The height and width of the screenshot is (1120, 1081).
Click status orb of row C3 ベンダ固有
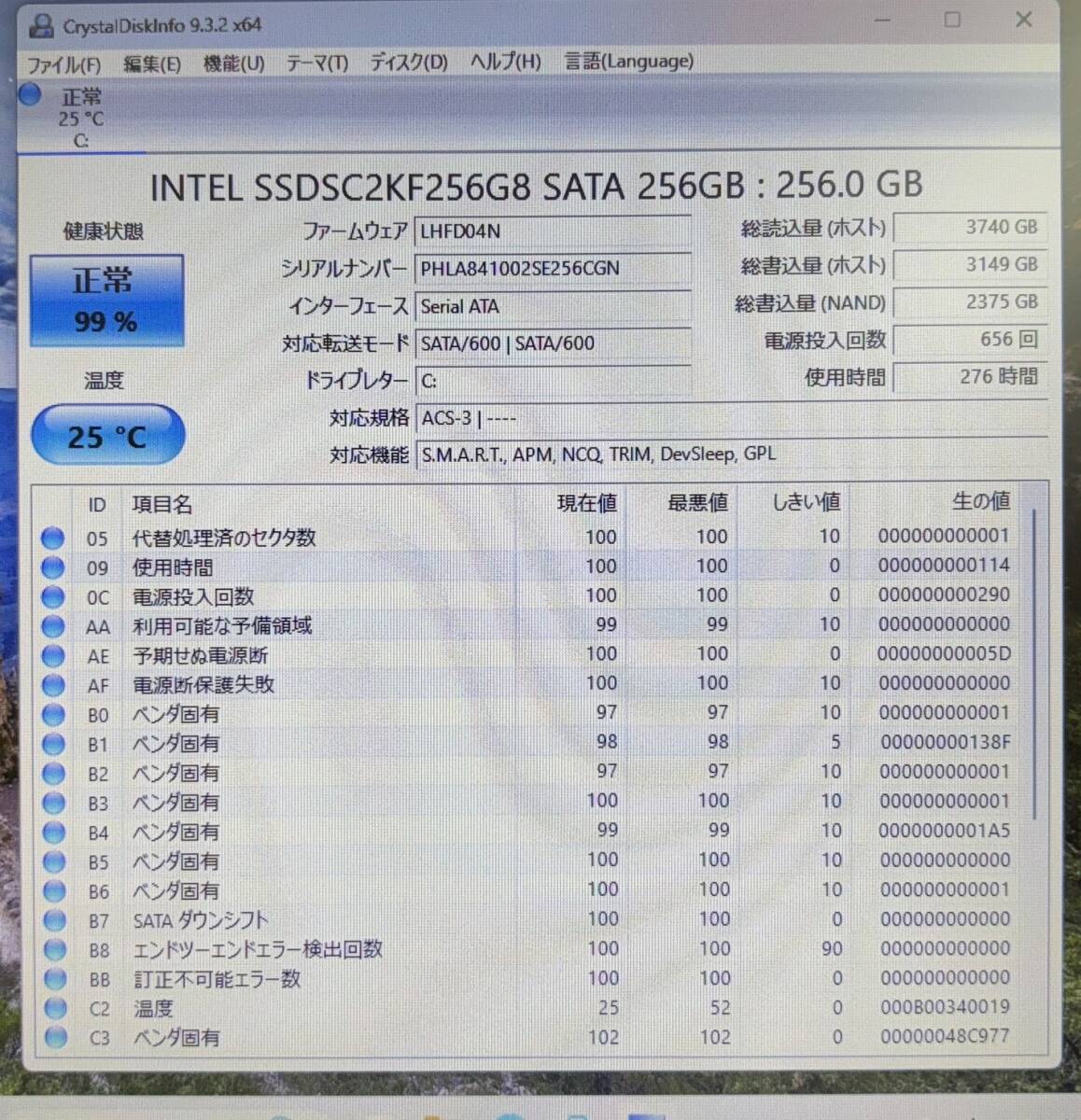[x=56, y=1037]
